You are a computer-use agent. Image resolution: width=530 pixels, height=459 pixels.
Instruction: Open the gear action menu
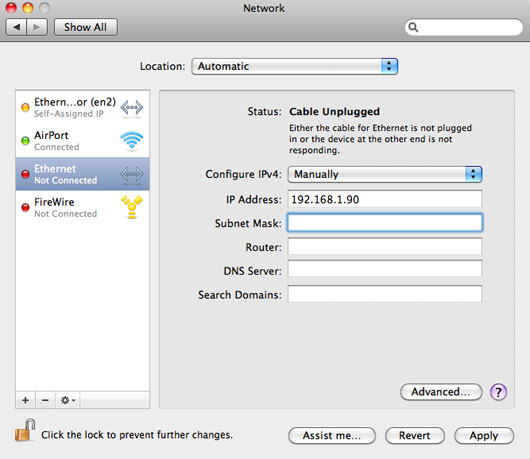click(x=68, y=400)
